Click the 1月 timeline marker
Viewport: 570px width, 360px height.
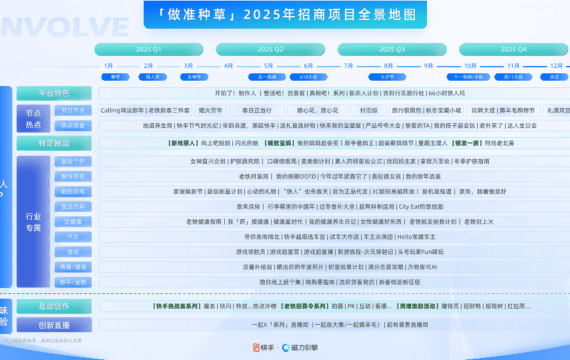point(108,66)
